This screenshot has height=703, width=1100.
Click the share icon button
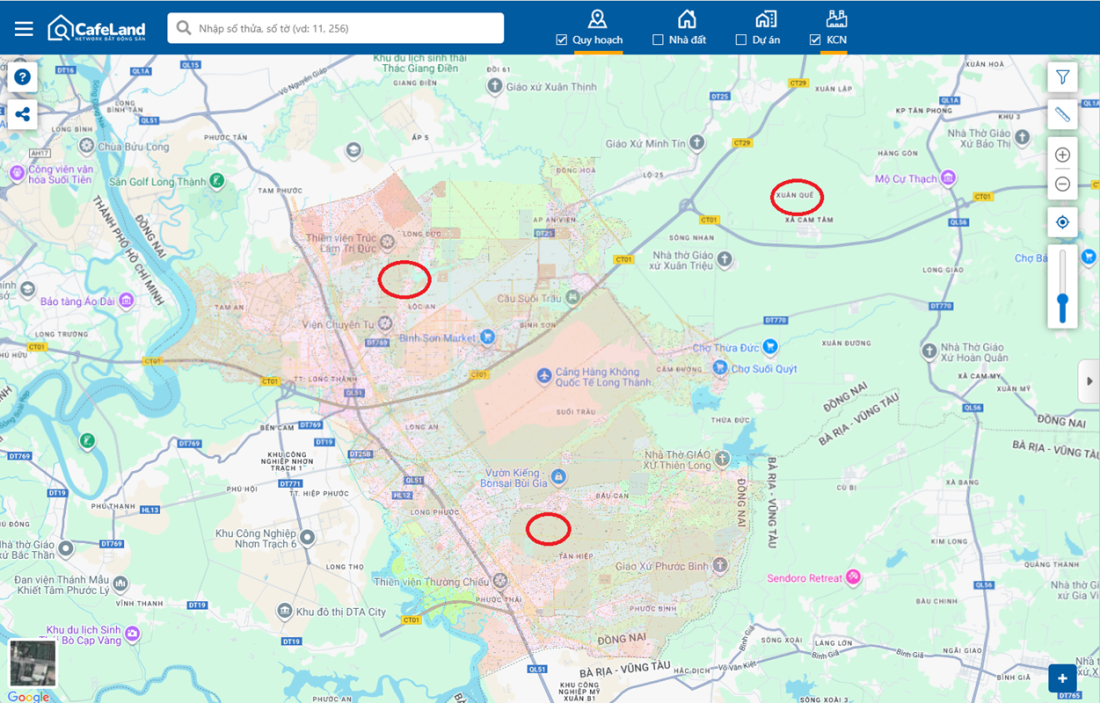[22, 115]
